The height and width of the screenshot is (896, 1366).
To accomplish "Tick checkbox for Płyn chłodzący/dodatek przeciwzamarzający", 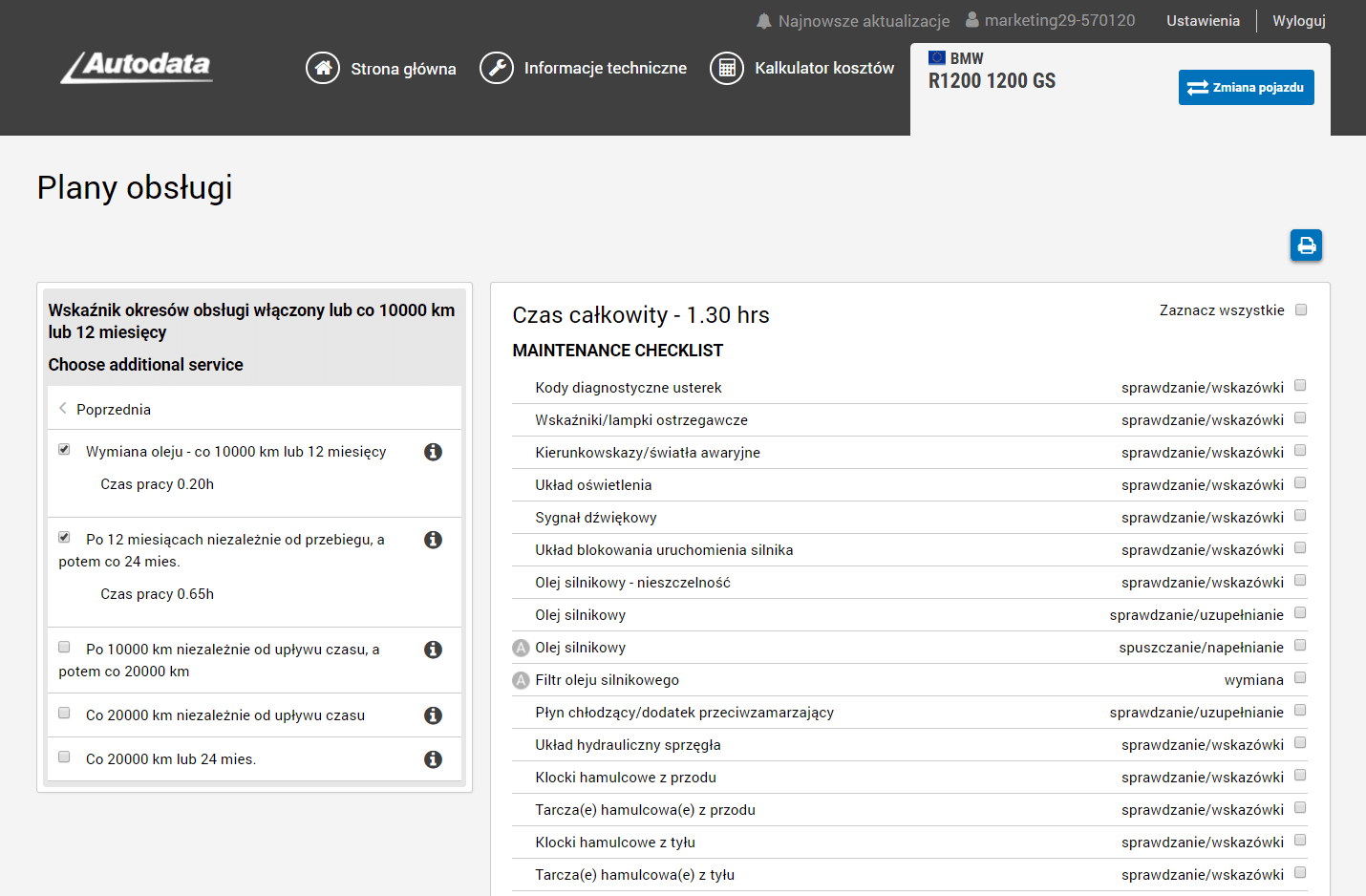I will (x=1300, y=711).
